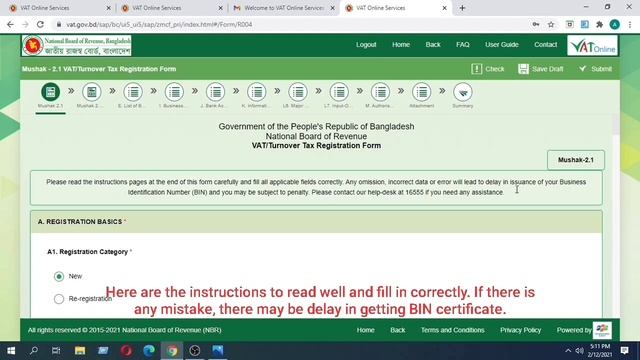The image size is (640, 360).
Task: Click the Submit checkmark icon
Action: coord(582,69)
